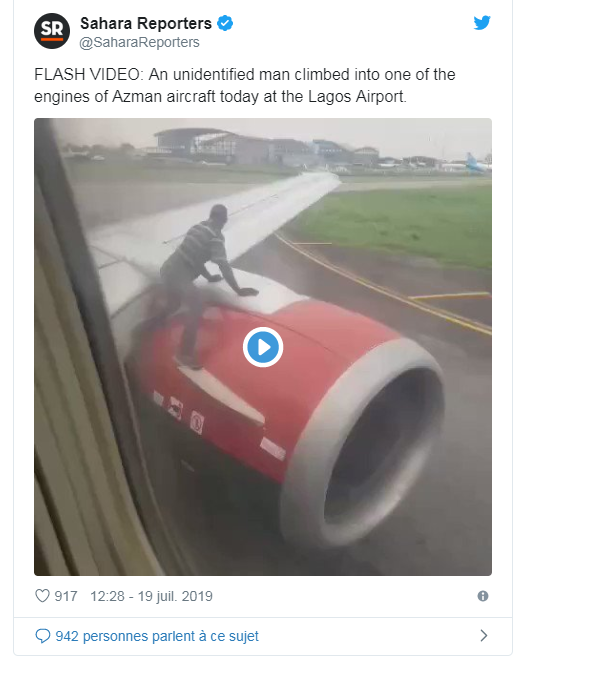Click the tweet text starting 'FLASH VIDEO'
Screen dimensions: 595x673
[245, 85]
